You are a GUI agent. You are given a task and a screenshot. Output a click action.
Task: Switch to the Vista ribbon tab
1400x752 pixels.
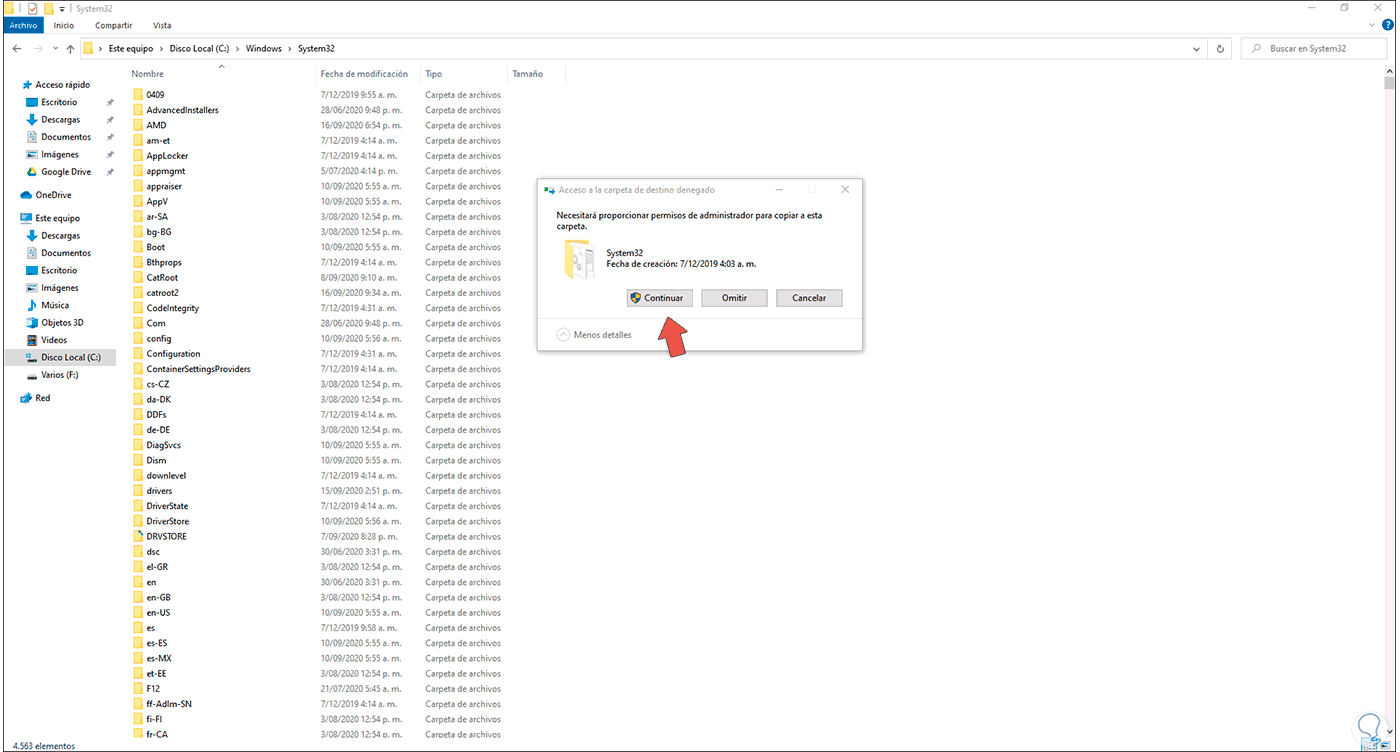[162, 25]
